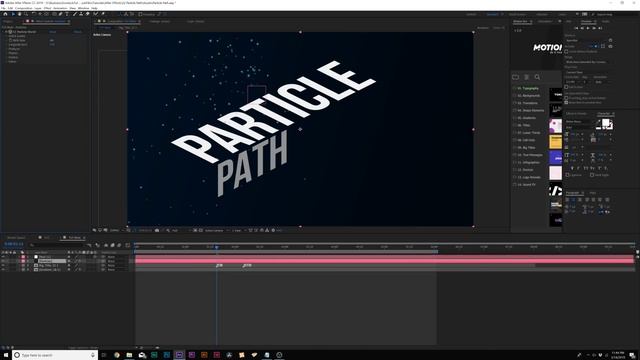
Task: Toggle visibility eye of fourth timeline layer
Action: [3, 270]
